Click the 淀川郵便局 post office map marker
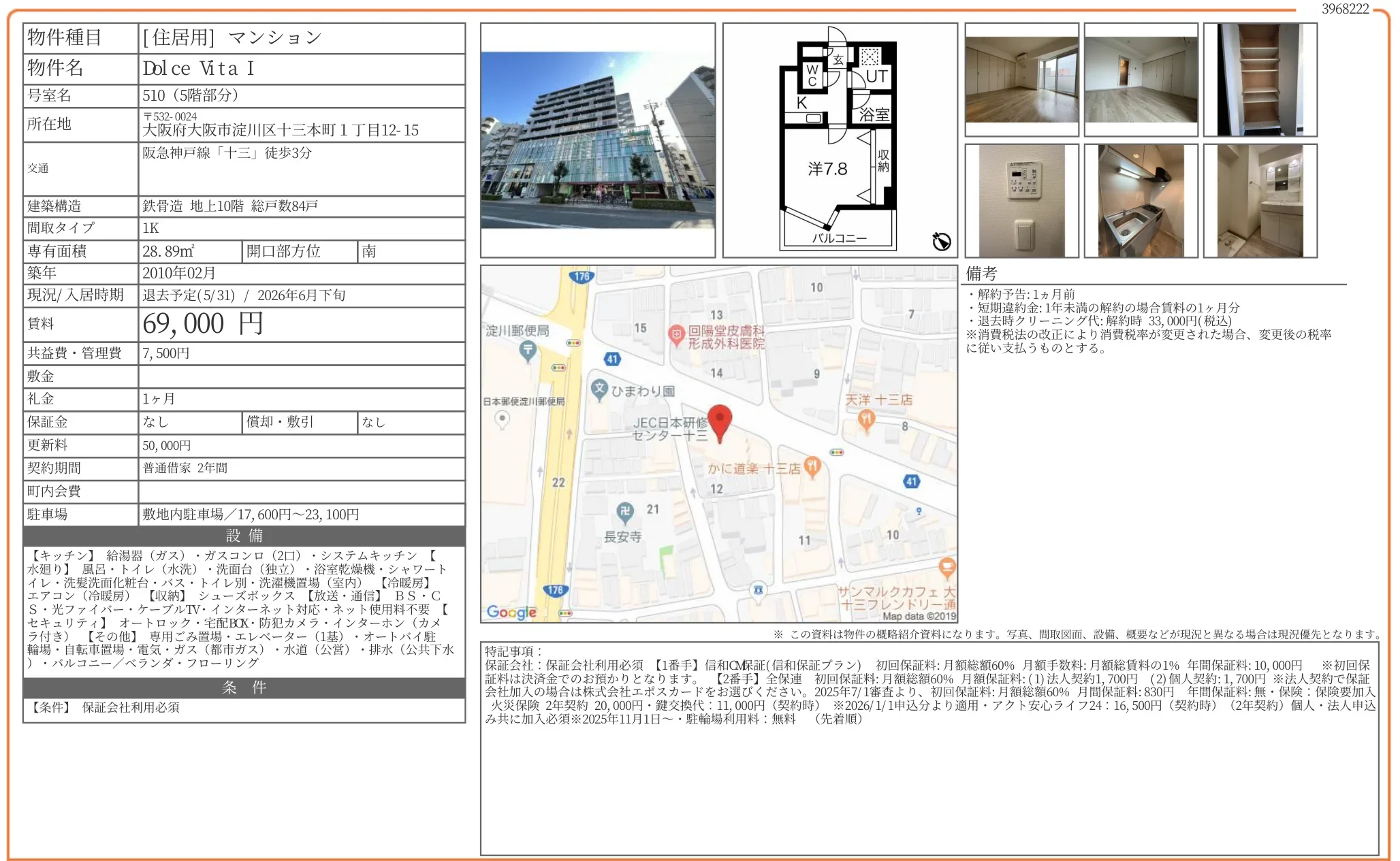Screen dimensions: 1400x861 527,351
